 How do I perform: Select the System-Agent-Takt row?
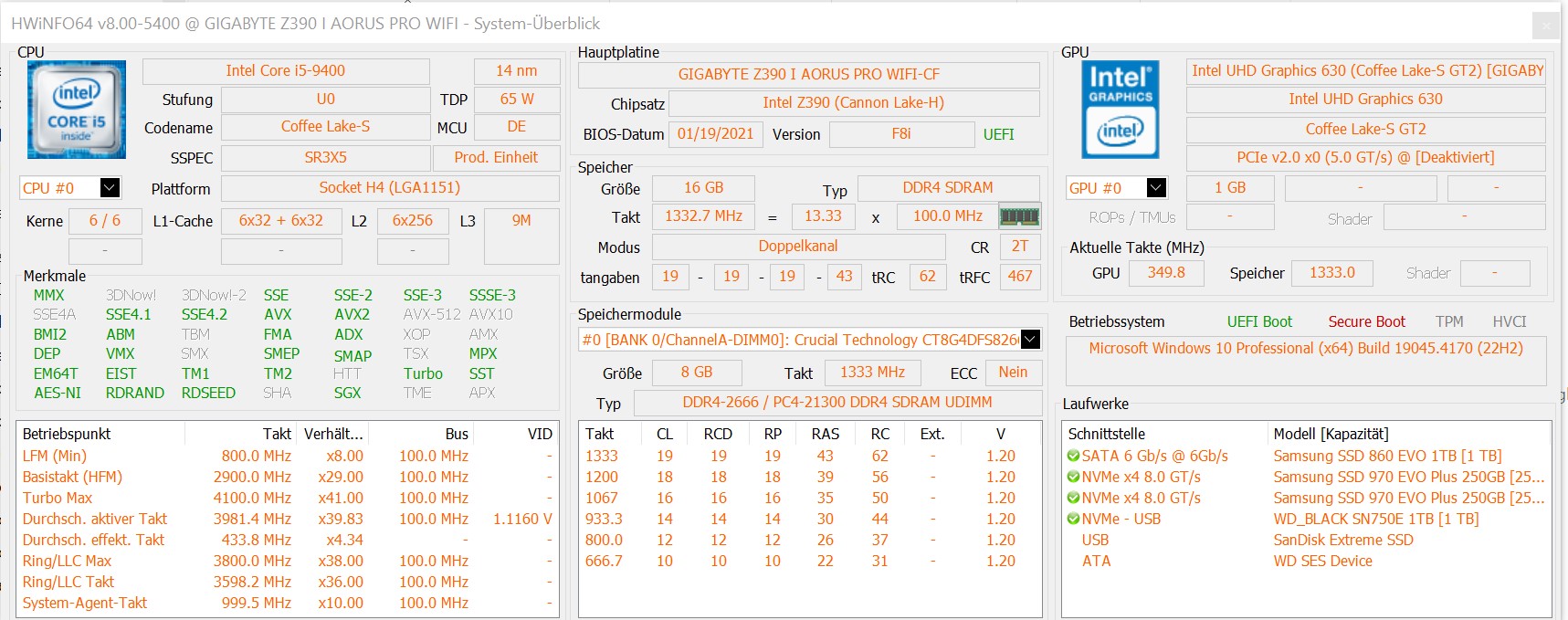point(288,603)
